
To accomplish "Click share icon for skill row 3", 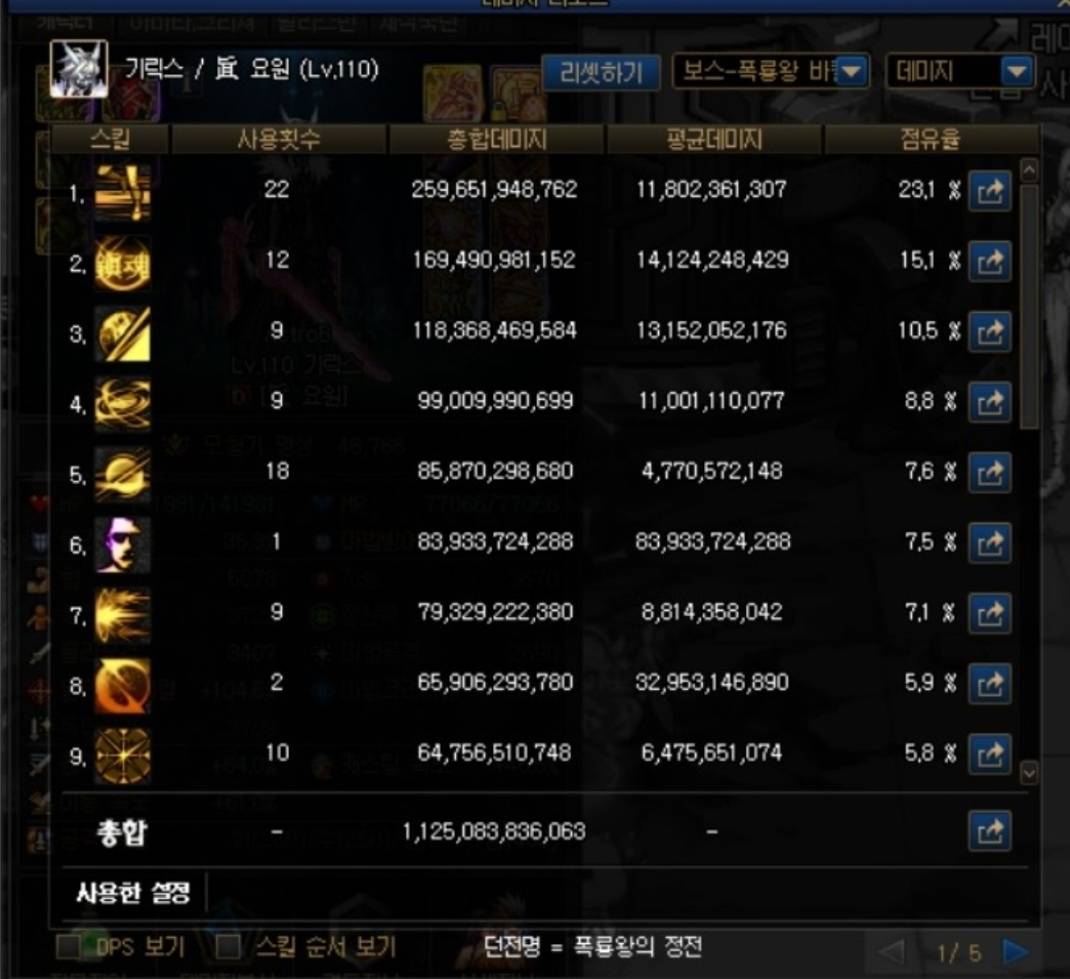I will (x=989, y=332).
